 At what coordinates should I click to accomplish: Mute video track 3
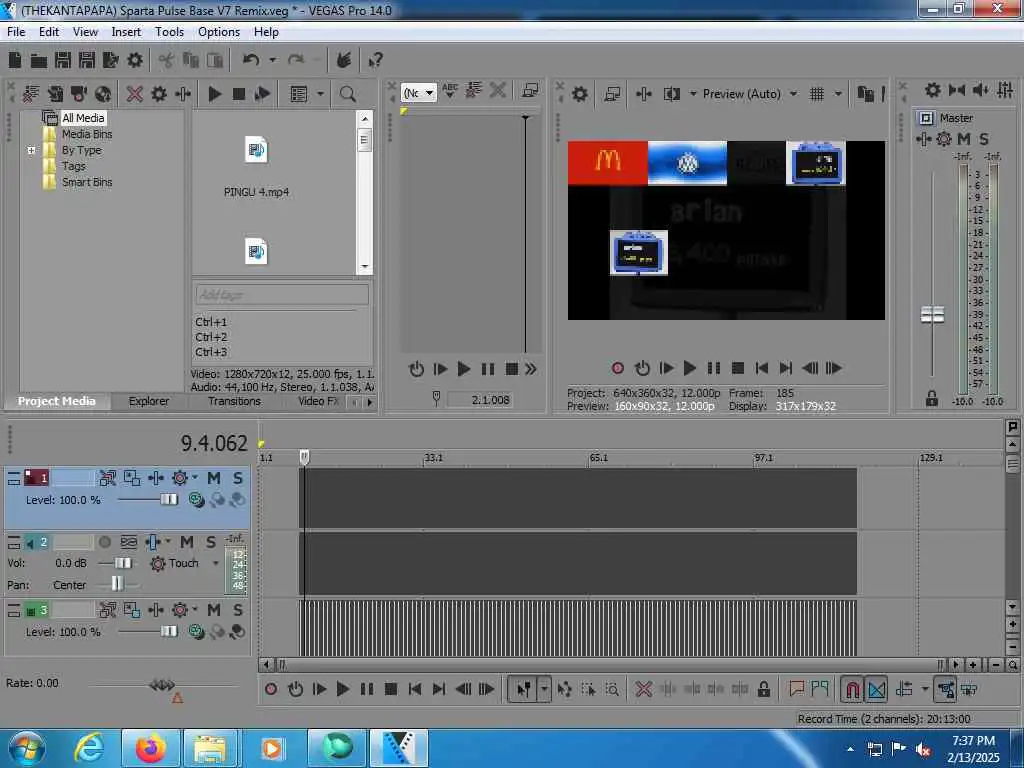[x=214, y=610]
